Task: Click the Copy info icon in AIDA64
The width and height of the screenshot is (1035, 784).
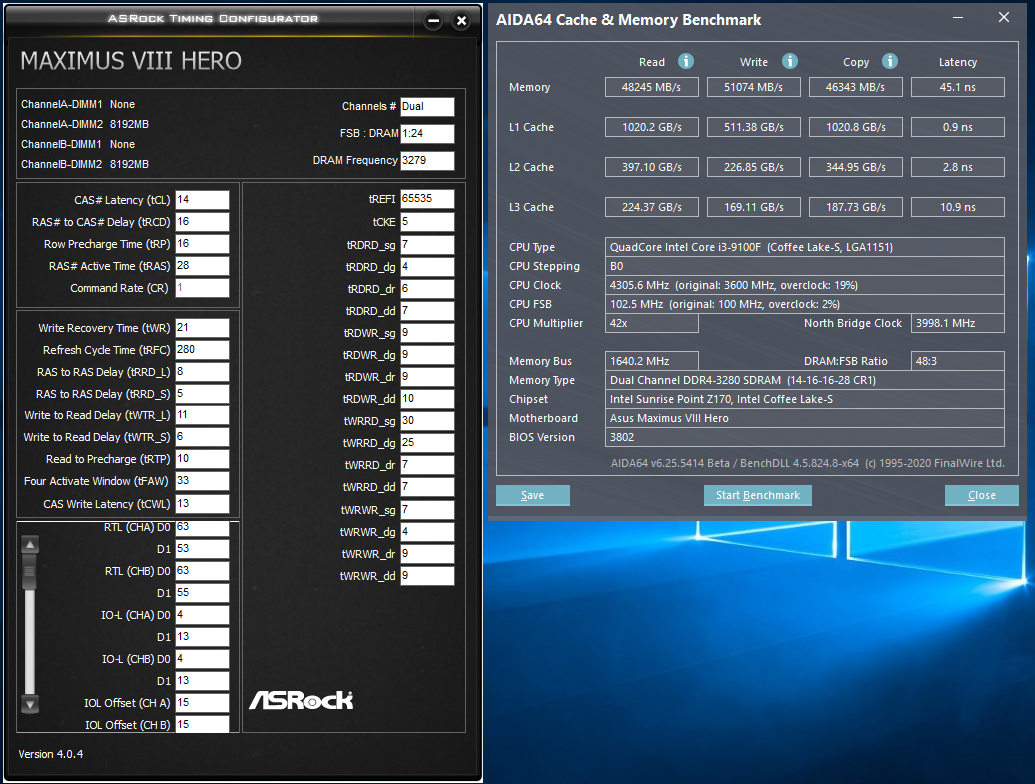Action: [890, 61]
